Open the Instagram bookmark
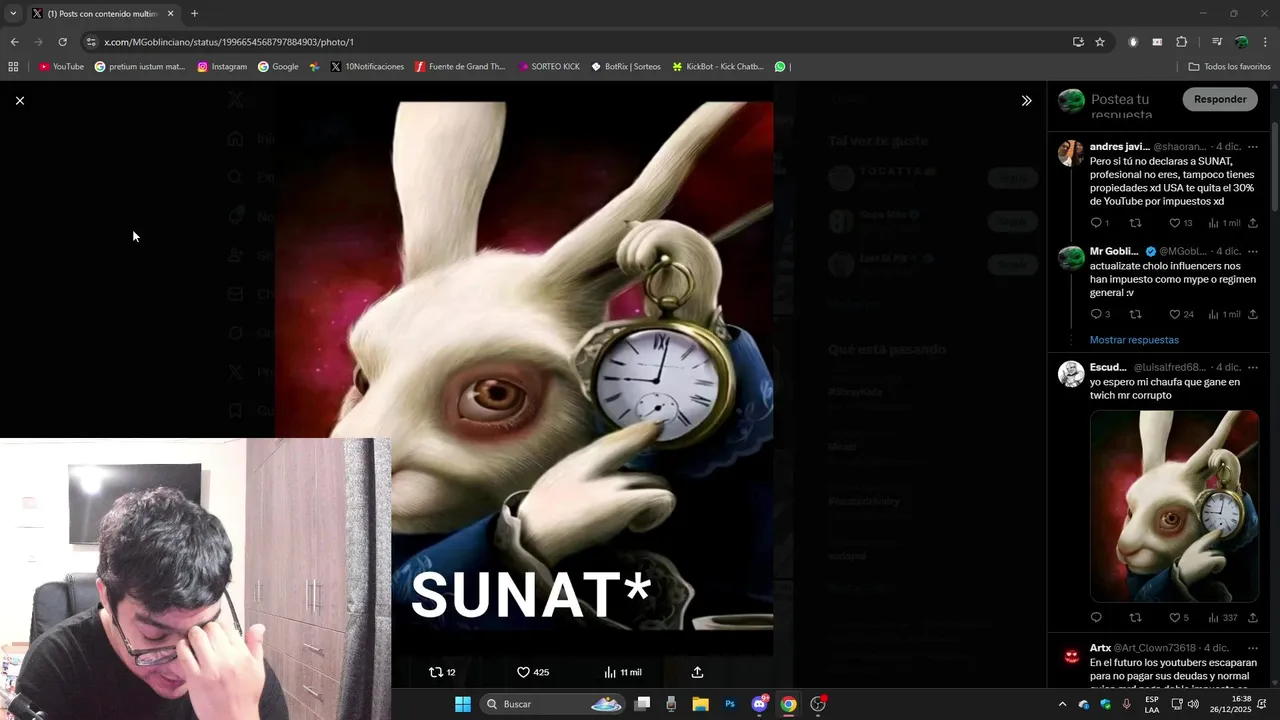1280x720 pixels. click(222, 67)
